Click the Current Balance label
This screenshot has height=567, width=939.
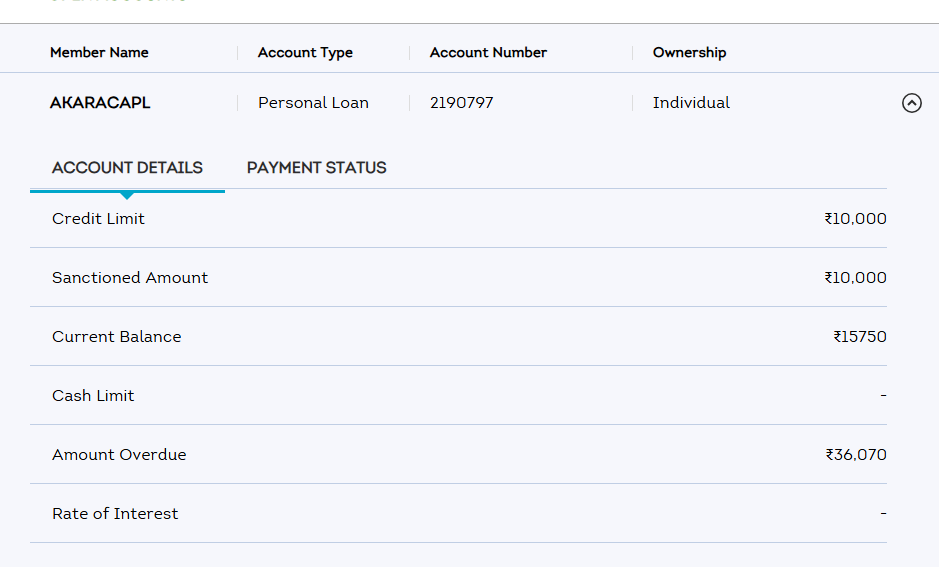pos(117,336)
